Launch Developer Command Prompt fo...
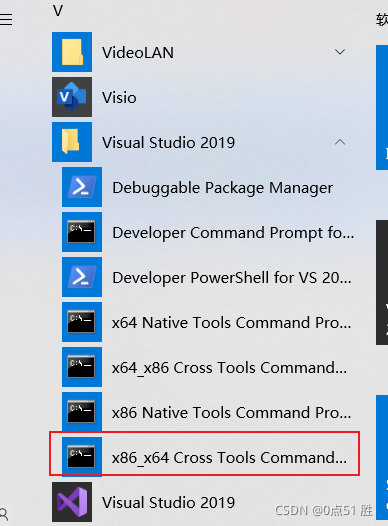This screenshot has height=526, width=388. 233,233
